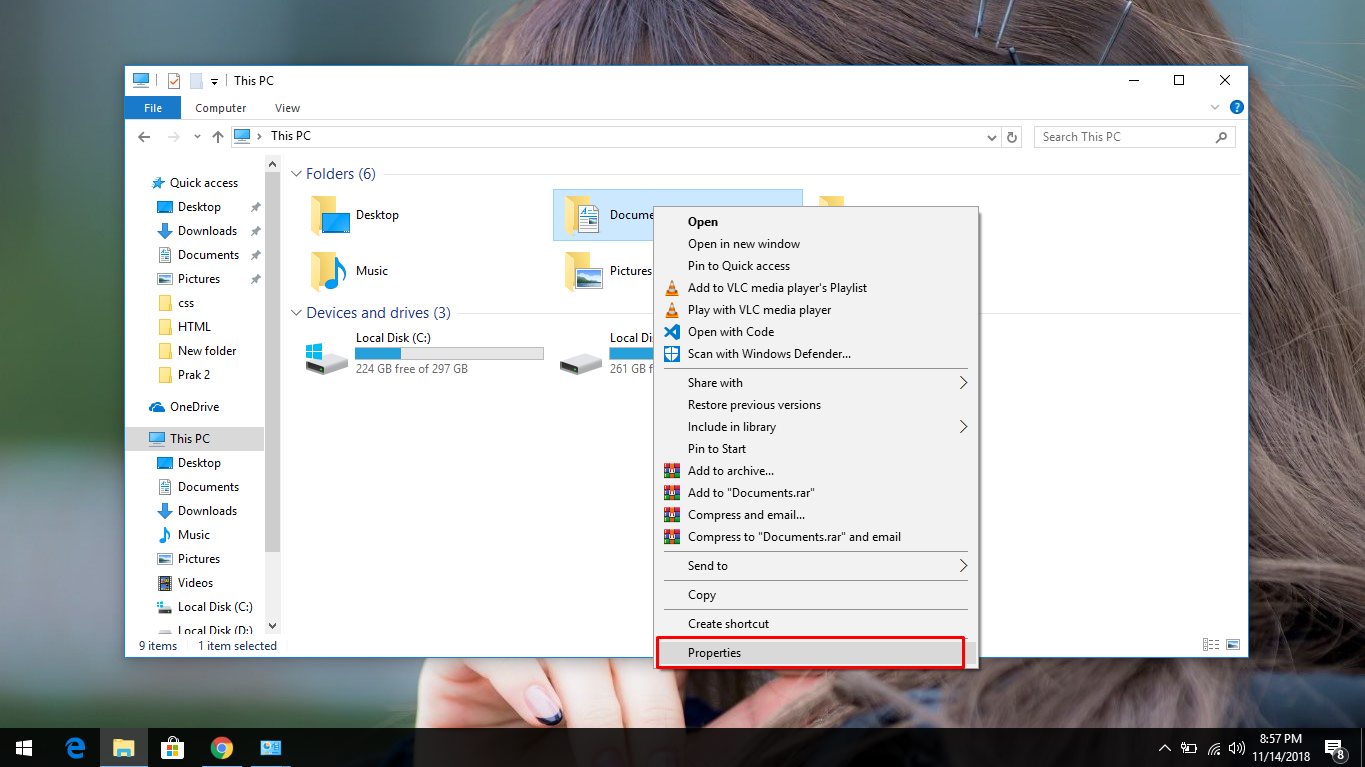Image resolution: width=1365 pixels, height=767 pixels.
Task: Create a new folder using the Quick Access Toolbar icon
Action: pos(196,80)
